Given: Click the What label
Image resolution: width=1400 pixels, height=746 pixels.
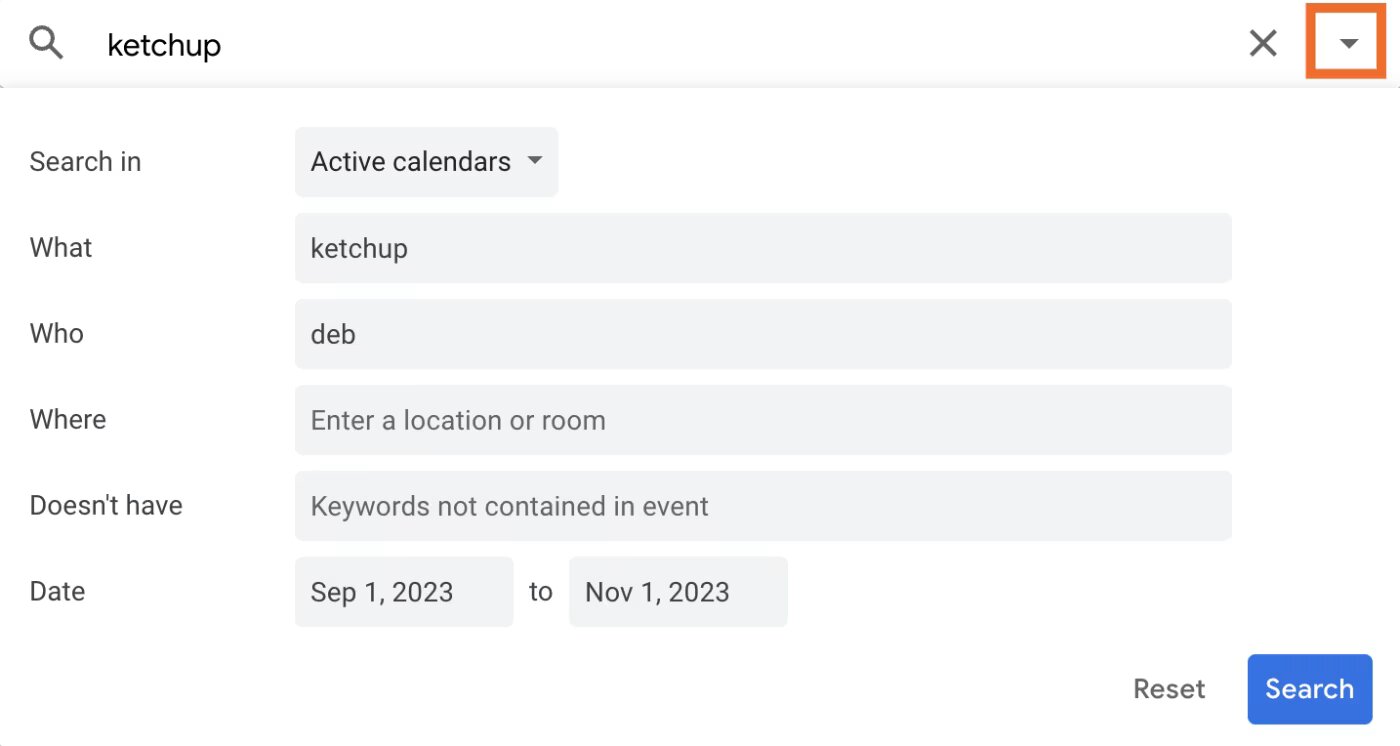Looking at the screenshot, I should pos(61,248).
